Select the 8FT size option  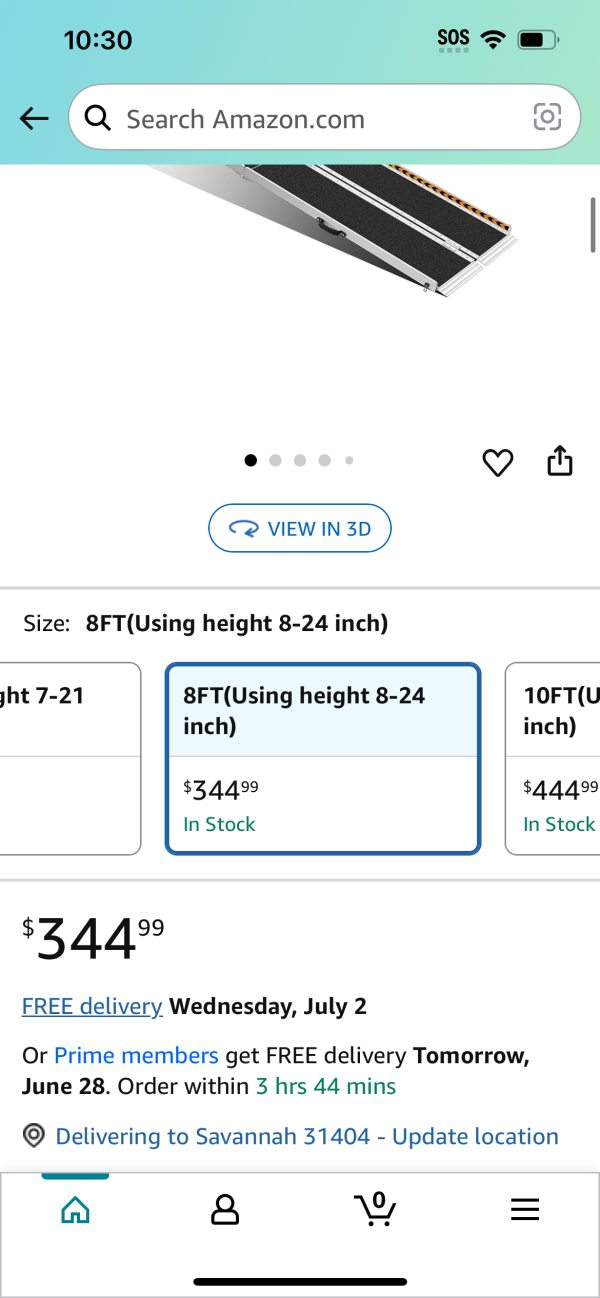(x=323, y=759)
